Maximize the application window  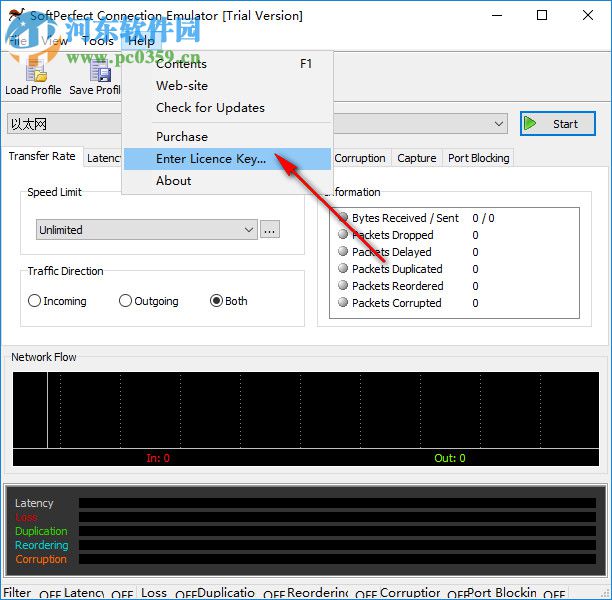tap(542, 16)
